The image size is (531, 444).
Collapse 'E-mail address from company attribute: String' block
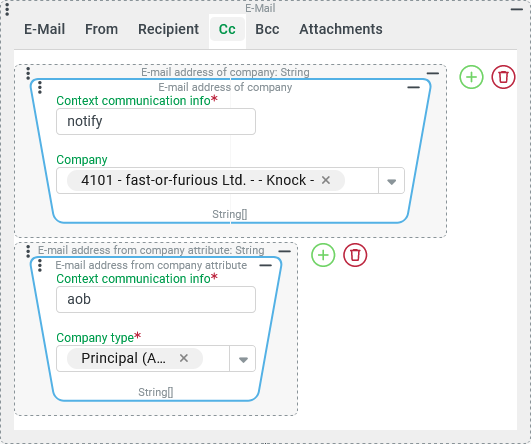click(x=284, y=251)
